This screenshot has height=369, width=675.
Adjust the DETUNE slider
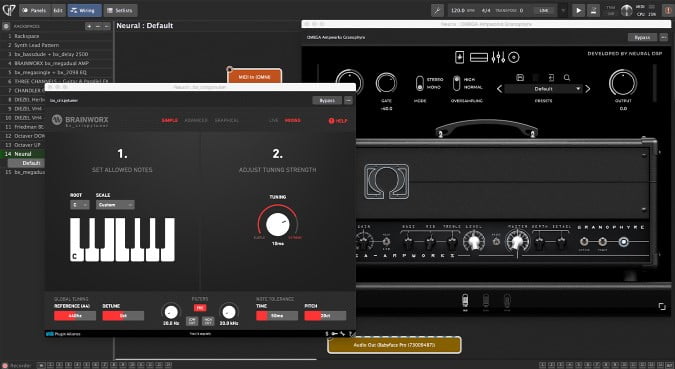coord(123,316)
